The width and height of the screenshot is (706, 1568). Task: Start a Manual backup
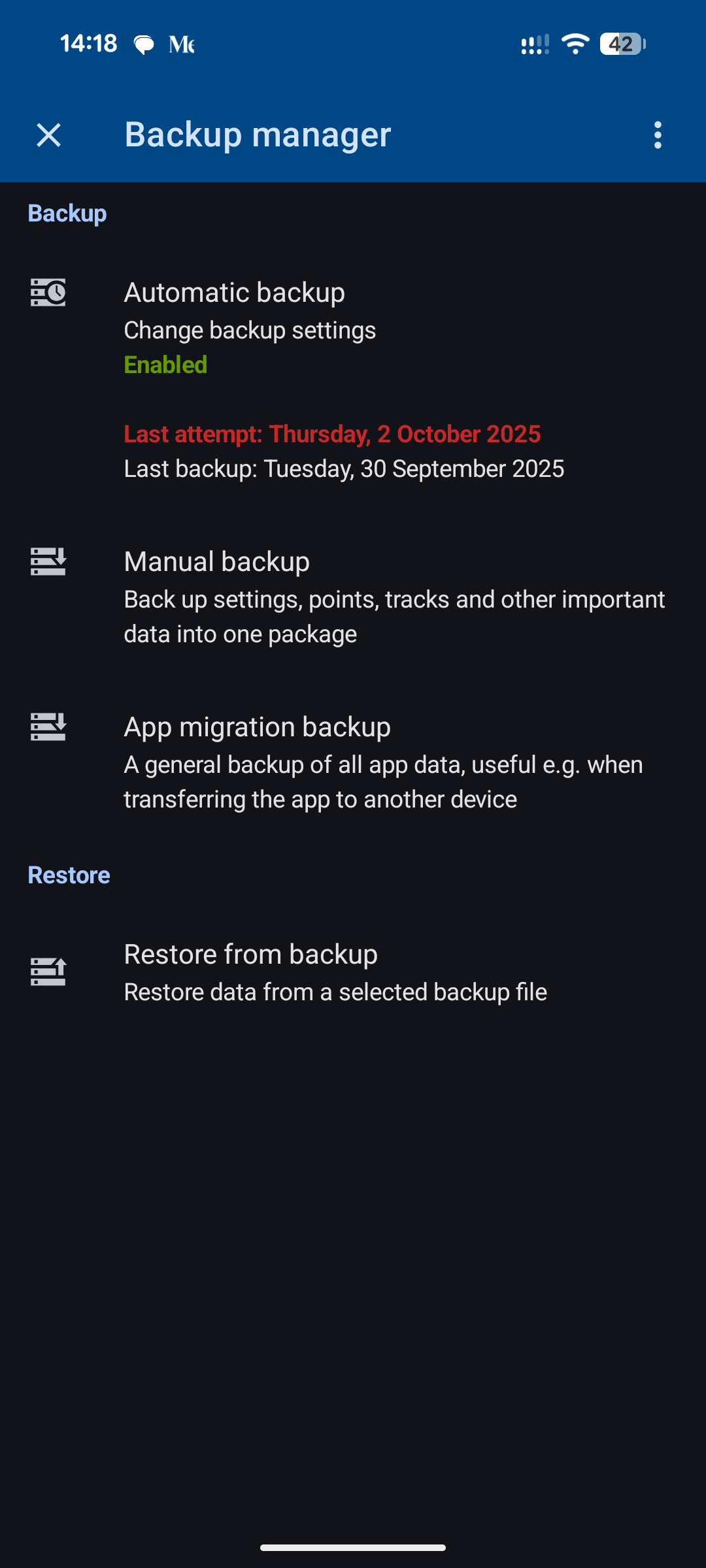[217, 562]
